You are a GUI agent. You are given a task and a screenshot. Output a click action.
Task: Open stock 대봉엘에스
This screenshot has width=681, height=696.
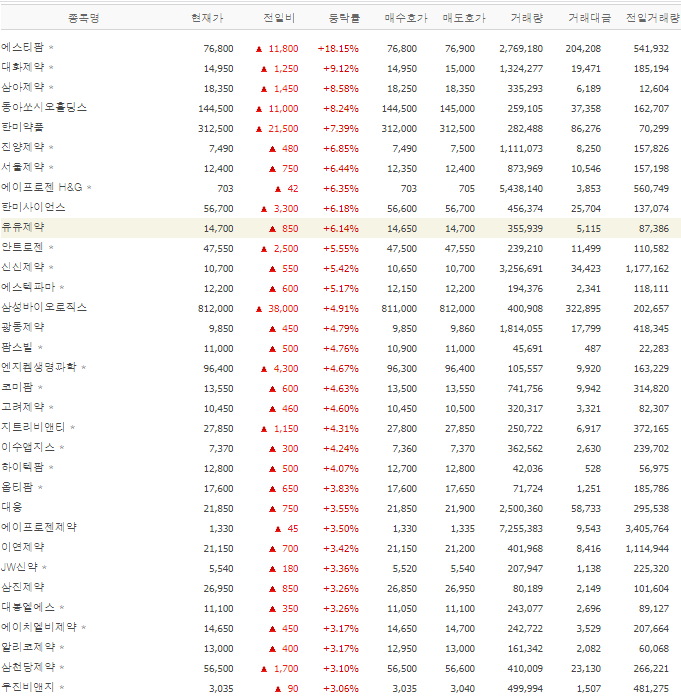tap(28, 607)
